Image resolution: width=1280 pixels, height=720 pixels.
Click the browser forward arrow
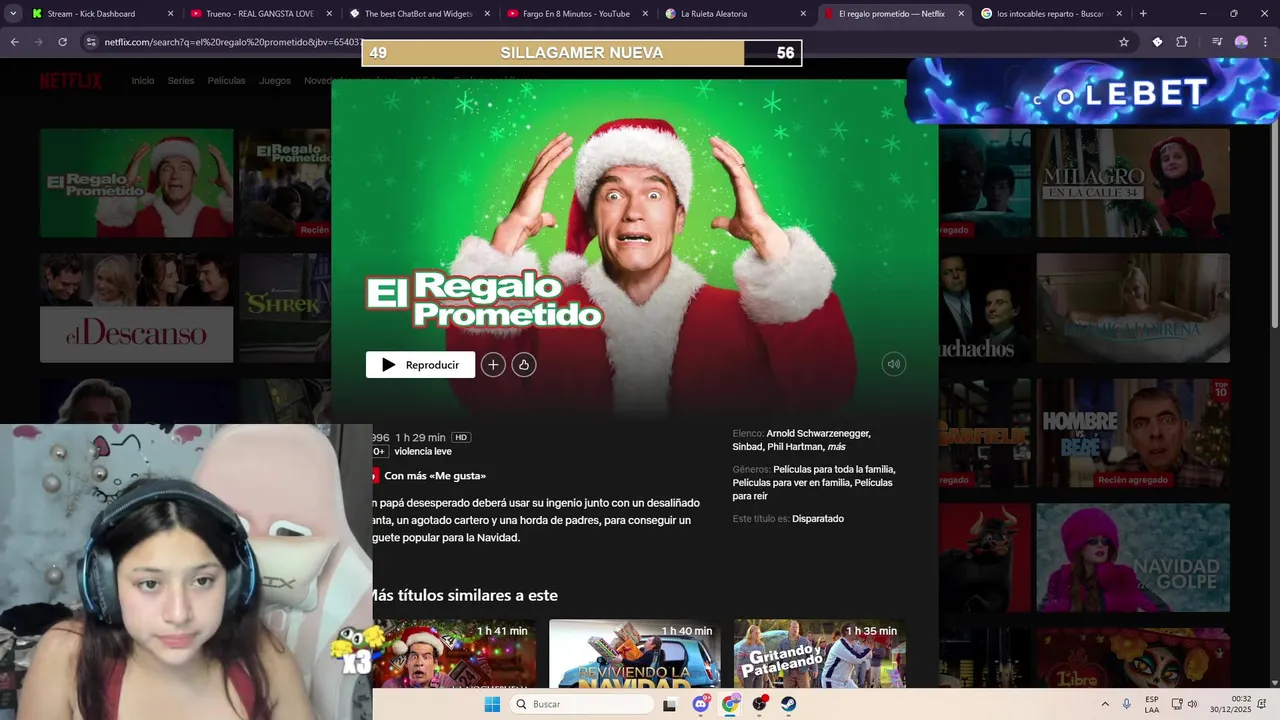click(38, 42)
